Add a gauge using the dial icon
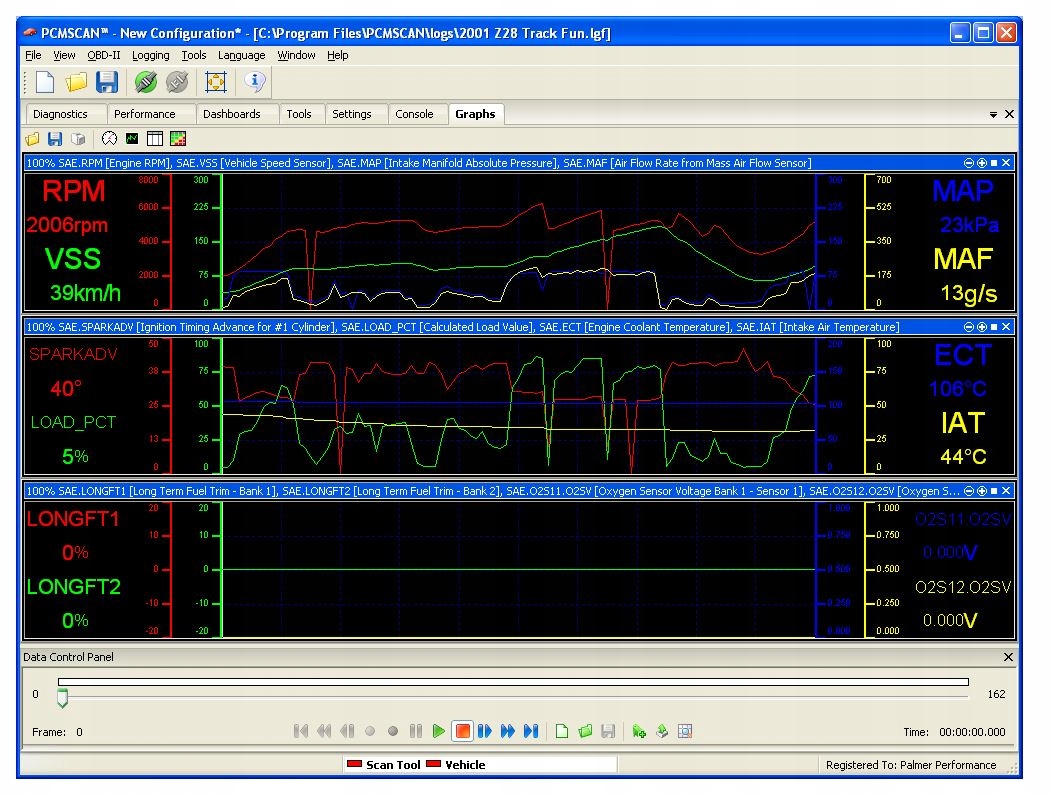This screenshot has width=1052, height=795. click(x=109, y=139)
